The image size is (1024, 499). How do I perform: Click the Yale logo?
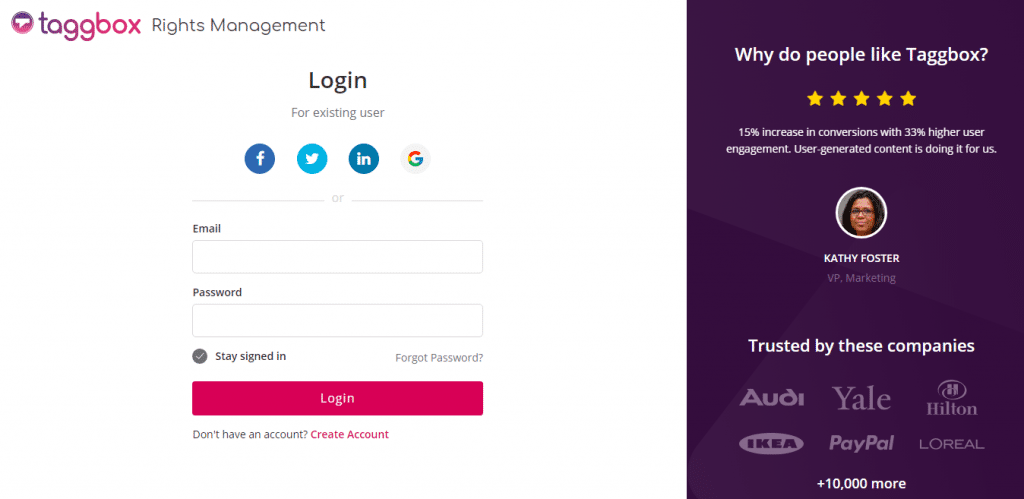(x=861, y=398)
